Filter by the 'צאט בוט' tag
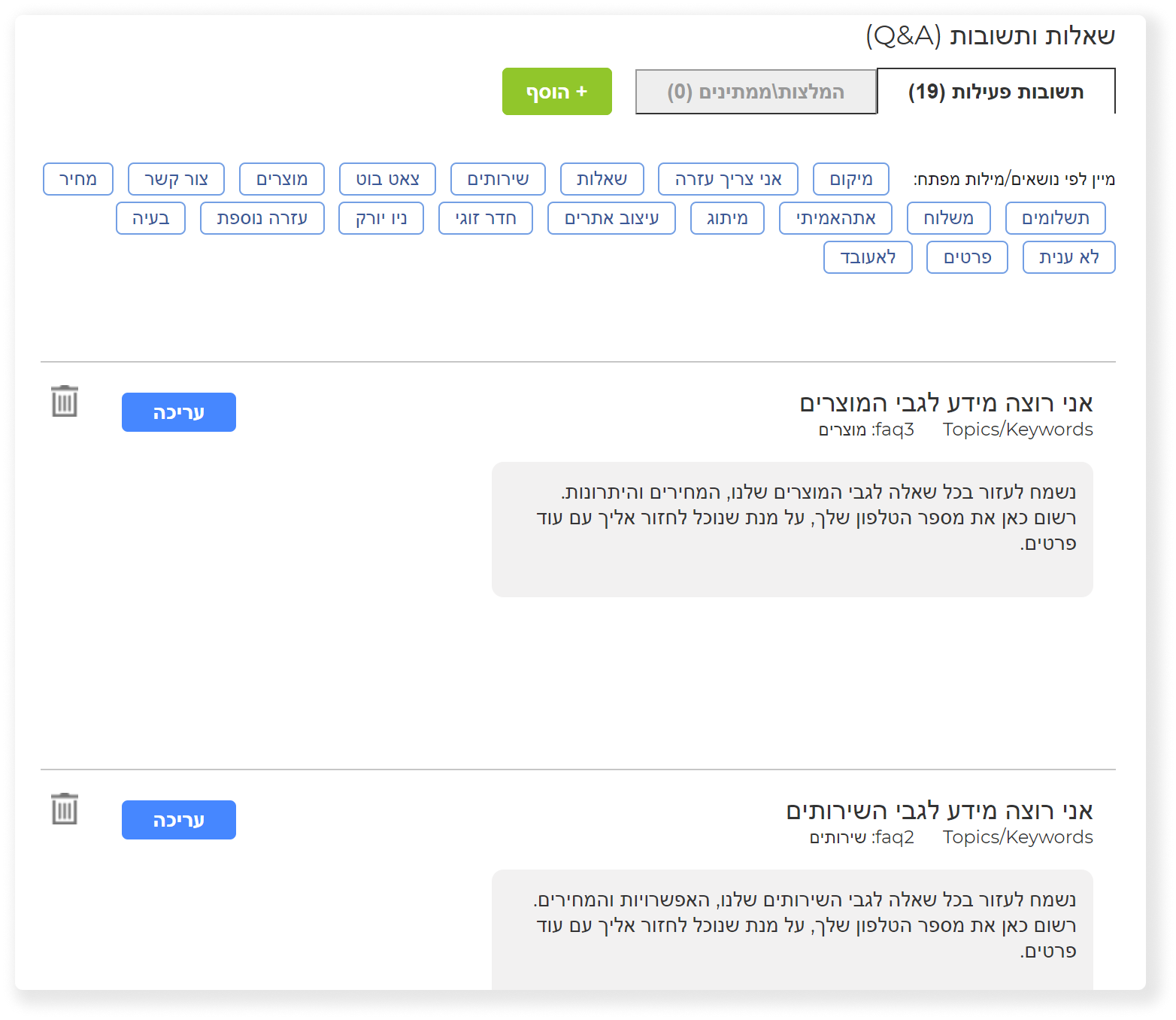 pos(387,179)
